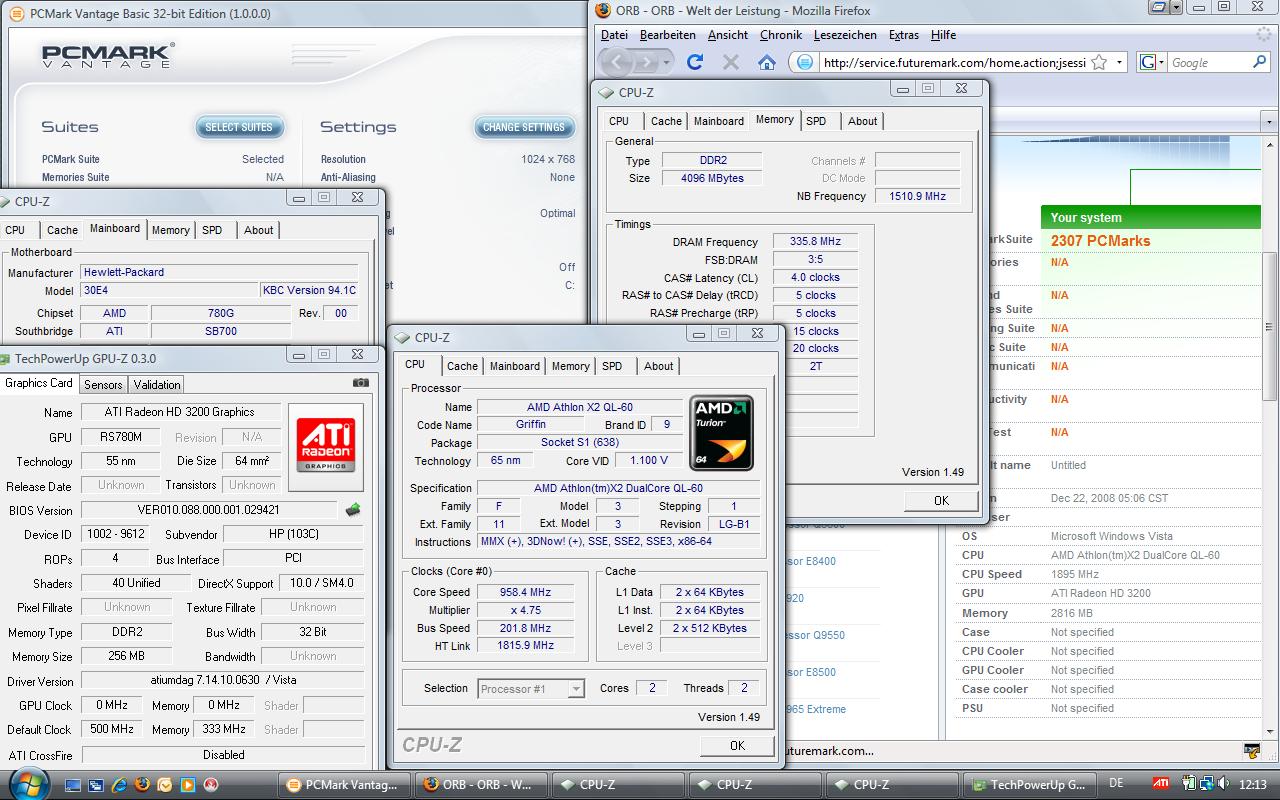
Task: Click the Firefox forward arrow
Action: tap(648, 62)
